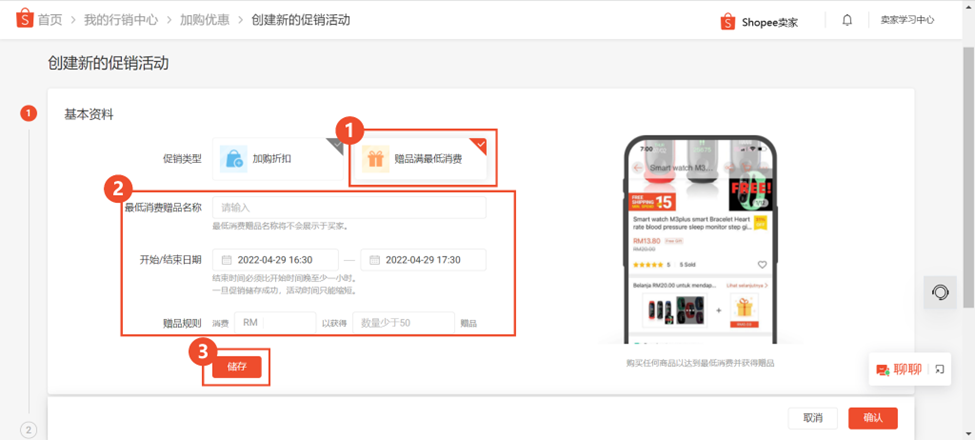Image resolution: width=975 pixels, height=440 pixels.
Task: Click the 确认 confirm button
Action: click(x=873, y=418)
